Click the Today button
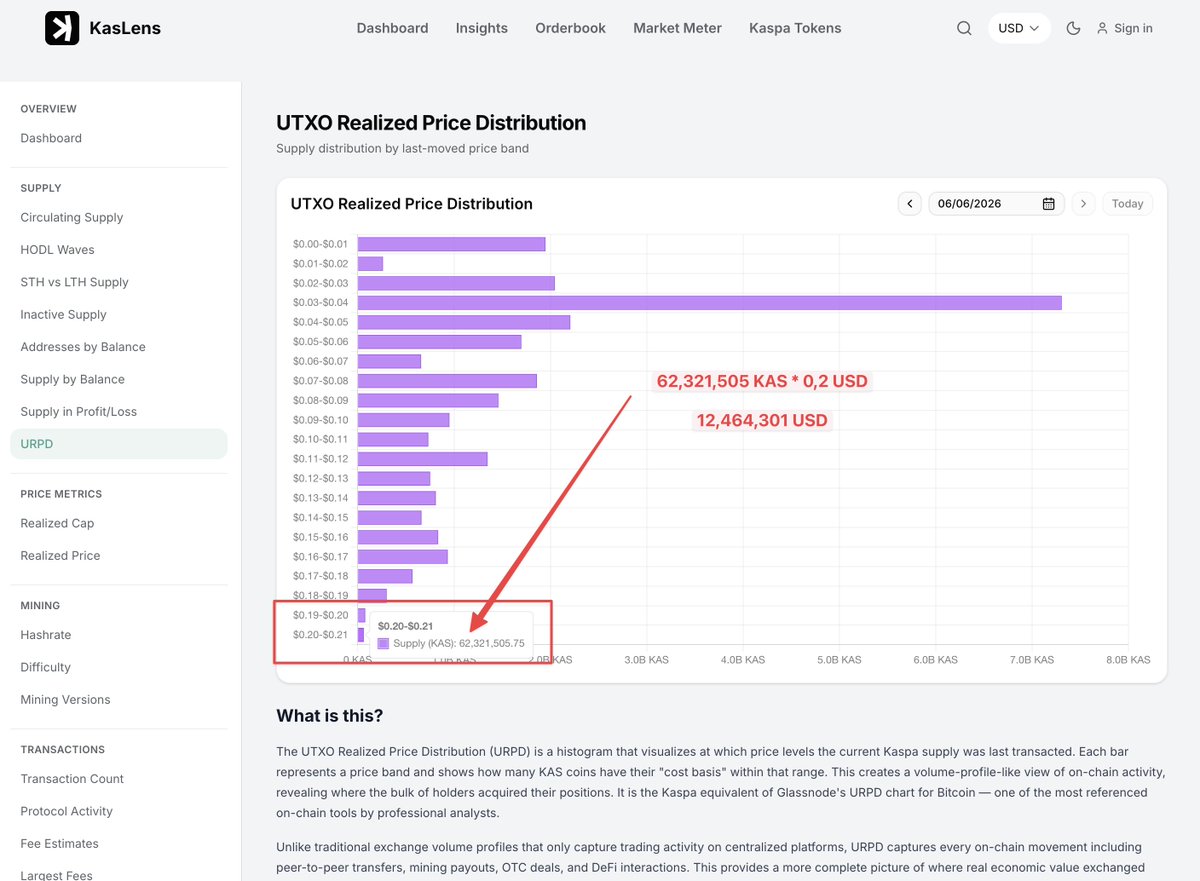The width and height of the screenshot is (1200, 881). click(1127, 204)
